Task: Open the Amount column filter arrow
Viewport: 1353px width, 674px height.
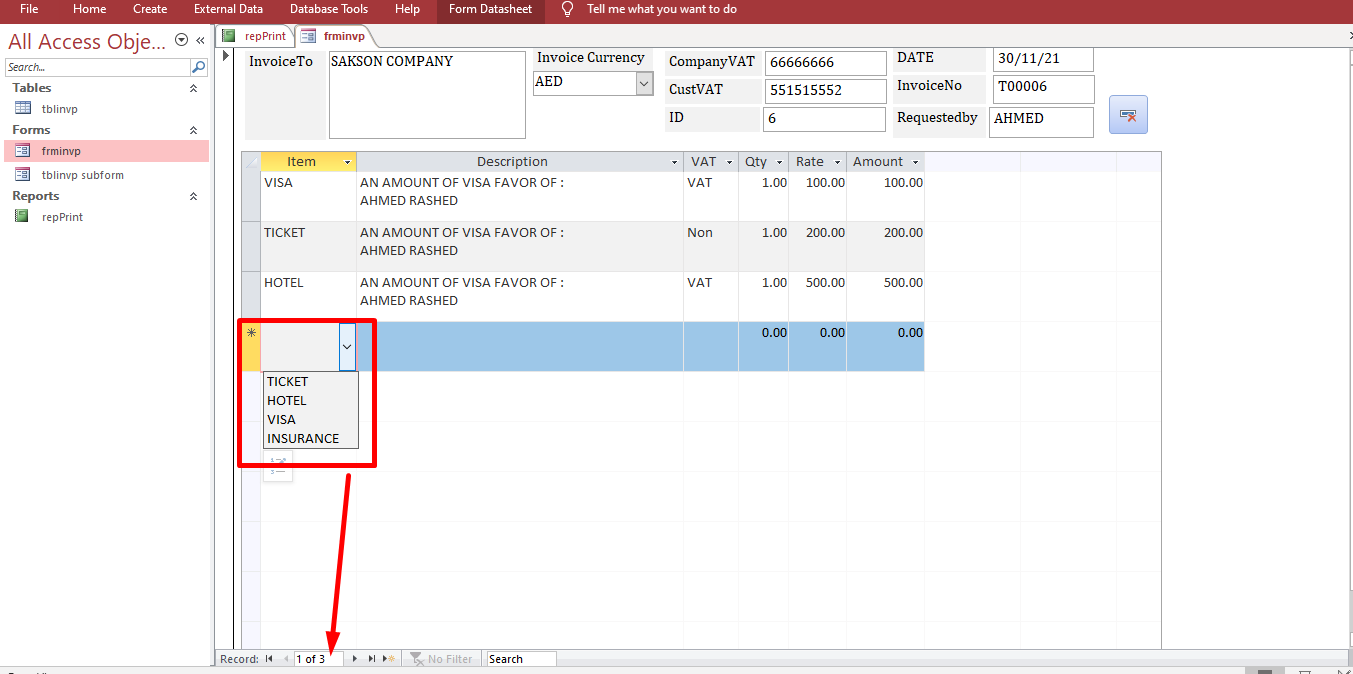Action: 915,162
